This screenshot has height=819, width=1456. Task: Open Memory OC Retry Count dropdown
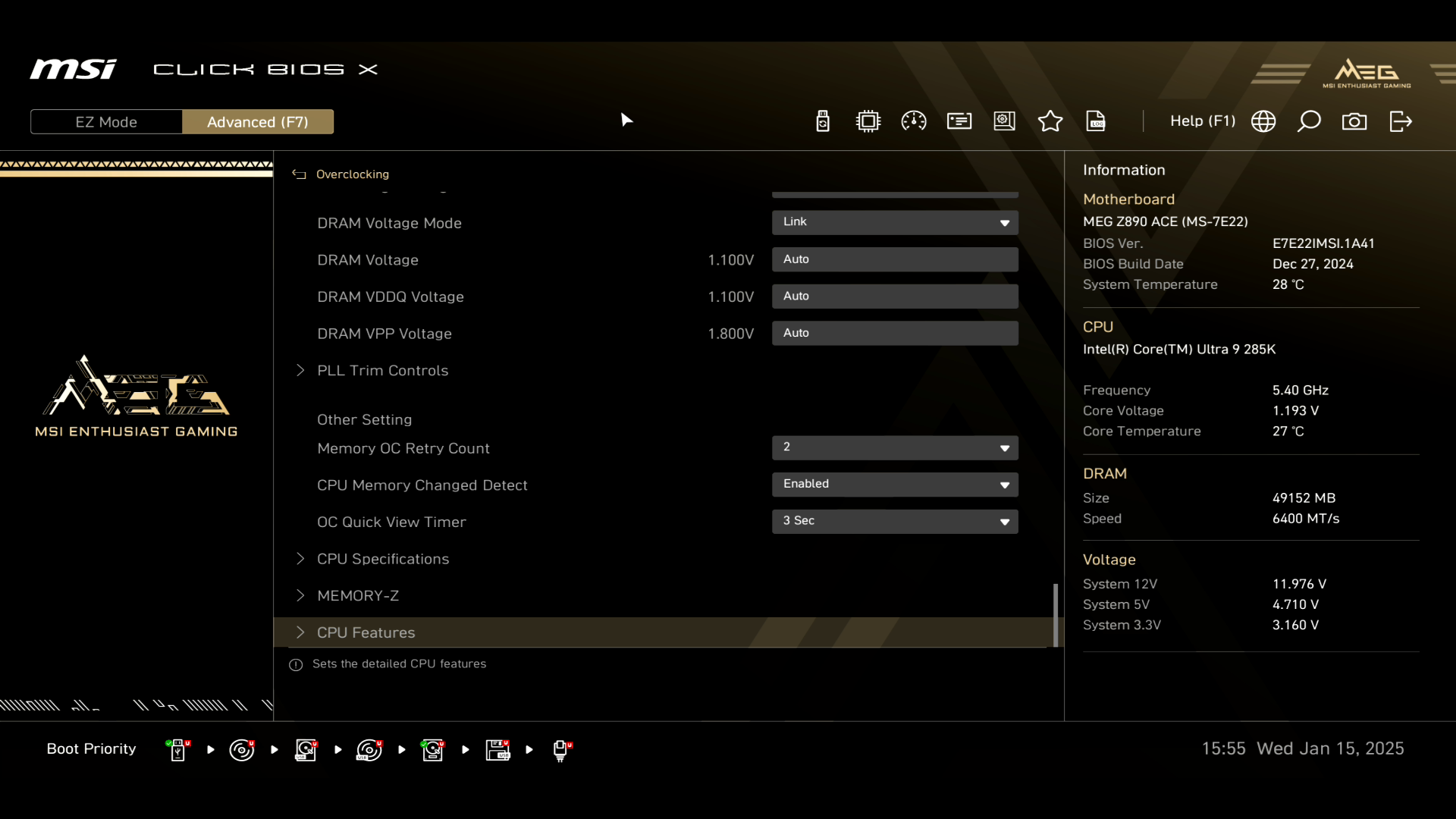[x=895, y=447]
